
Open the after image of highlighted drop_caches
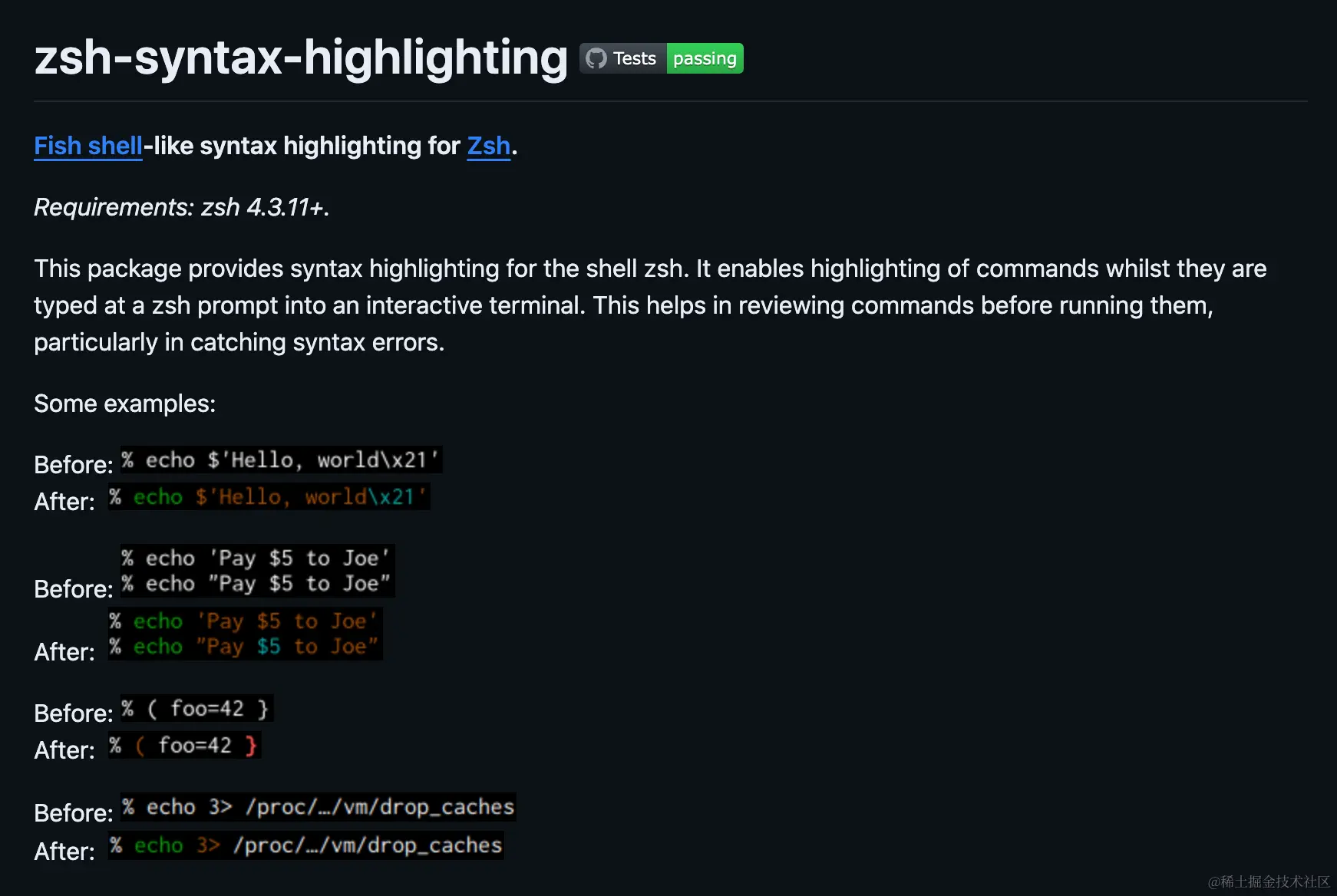tap(305, 845)
